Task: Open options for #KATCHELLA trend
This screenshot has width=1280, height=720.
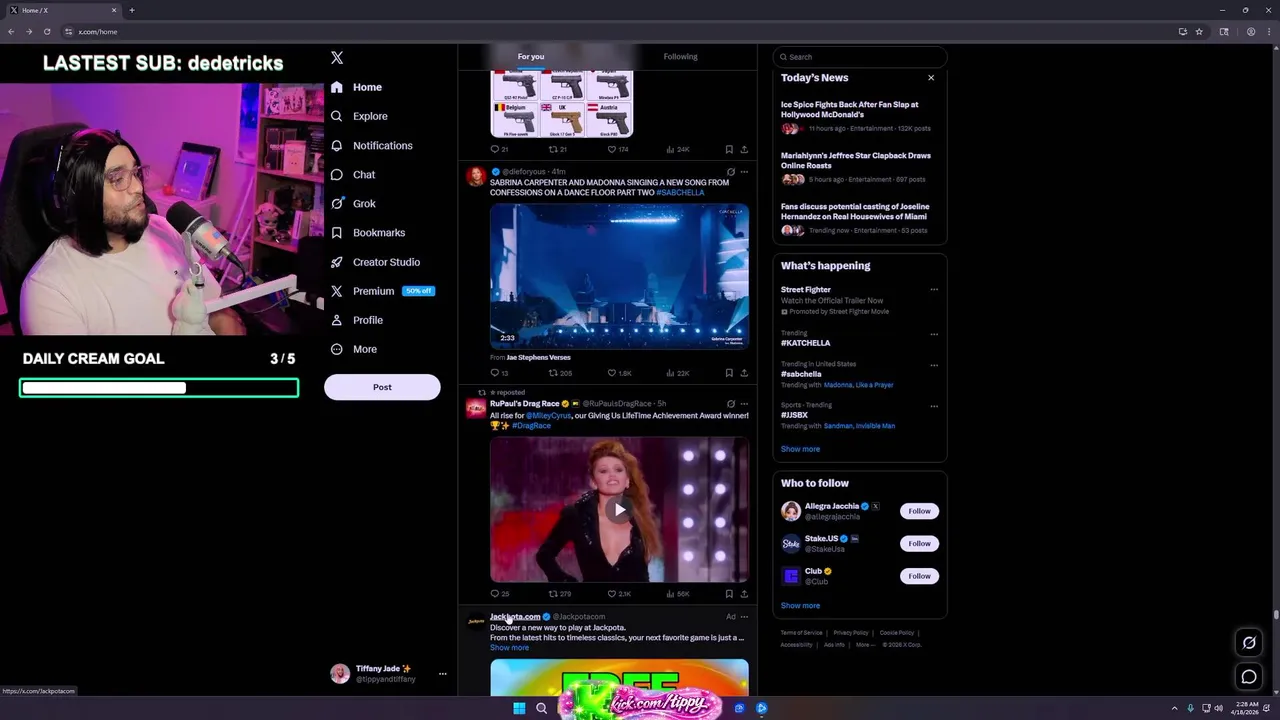Action: [934, 334]
